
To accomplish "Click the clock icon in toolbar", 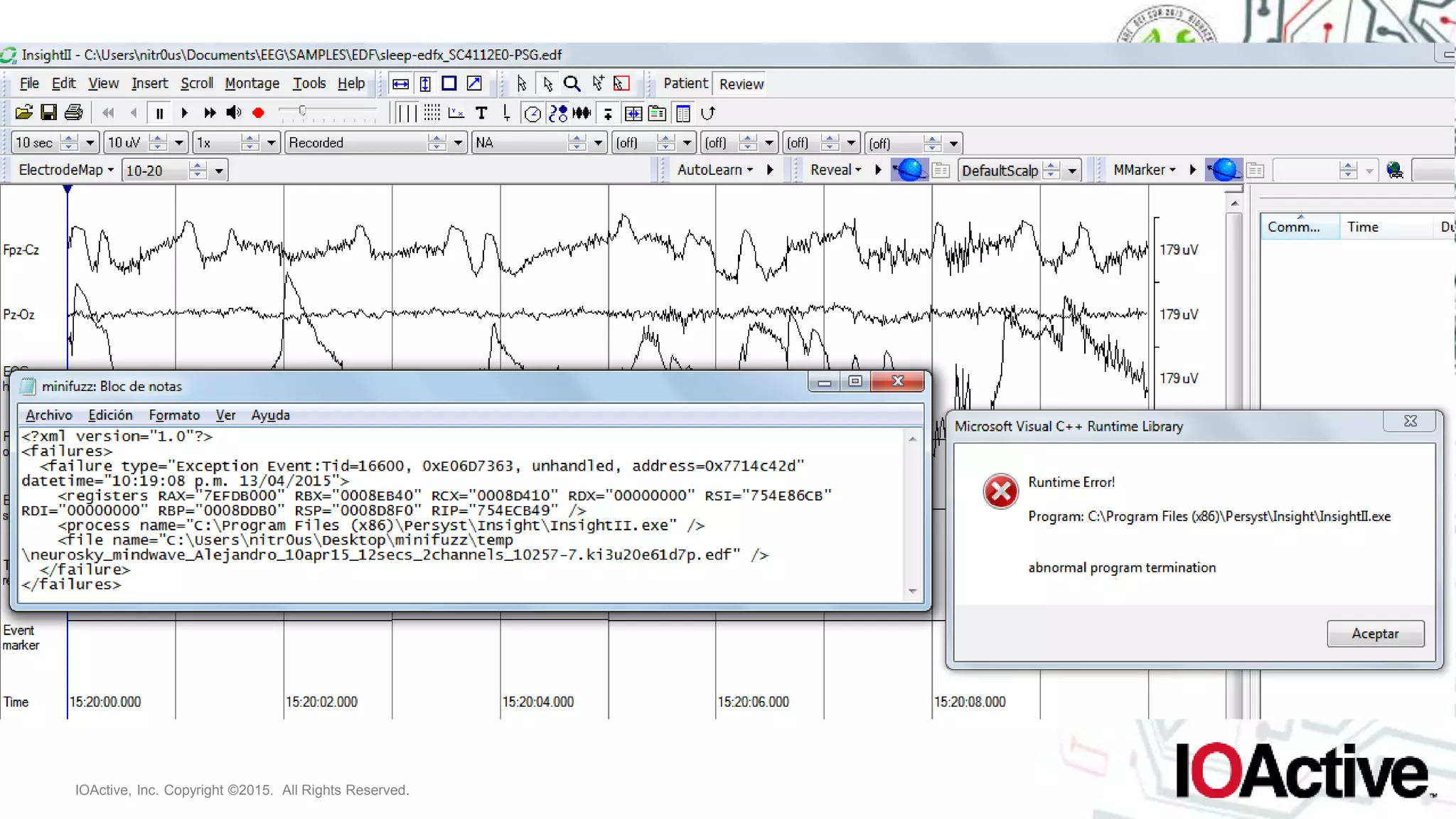I will pyautogui.click(x=532, y=113).
